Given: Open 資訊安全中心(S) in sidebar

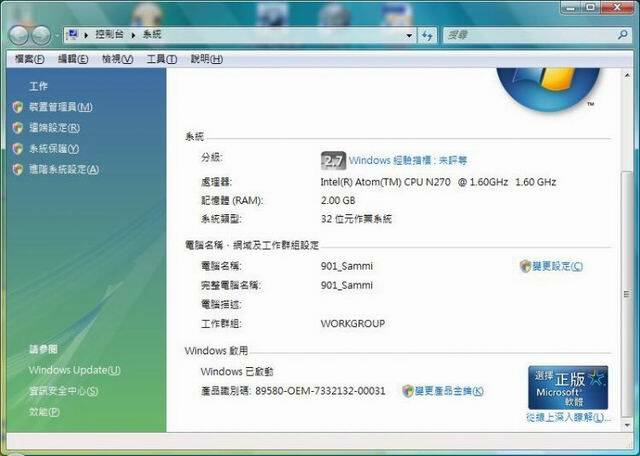Looking at the screenshot, I should pyautogui.click(x=63, y=391).
